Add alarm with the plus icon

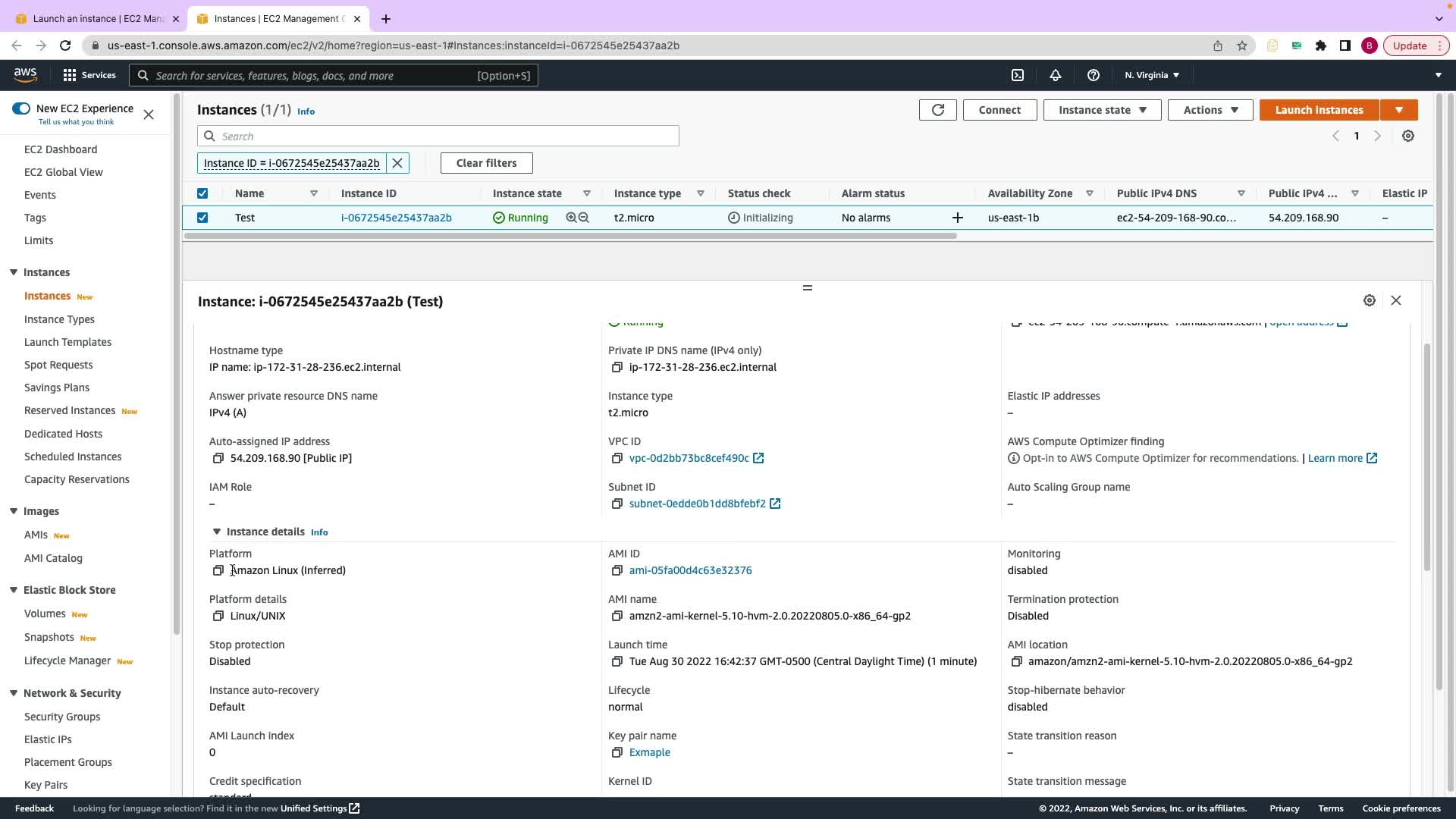pos(958,218)
